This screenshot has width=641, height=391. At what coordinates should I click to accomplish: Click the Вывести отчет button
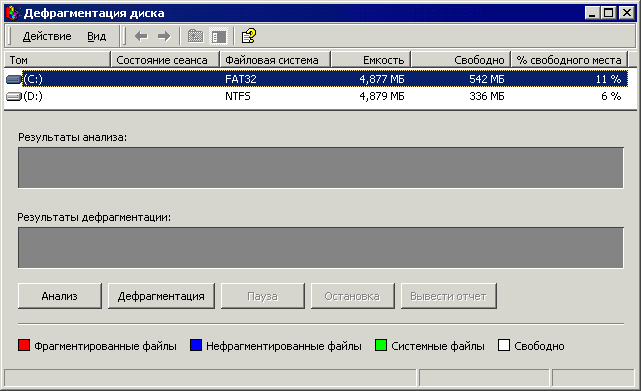click(448, 296)
